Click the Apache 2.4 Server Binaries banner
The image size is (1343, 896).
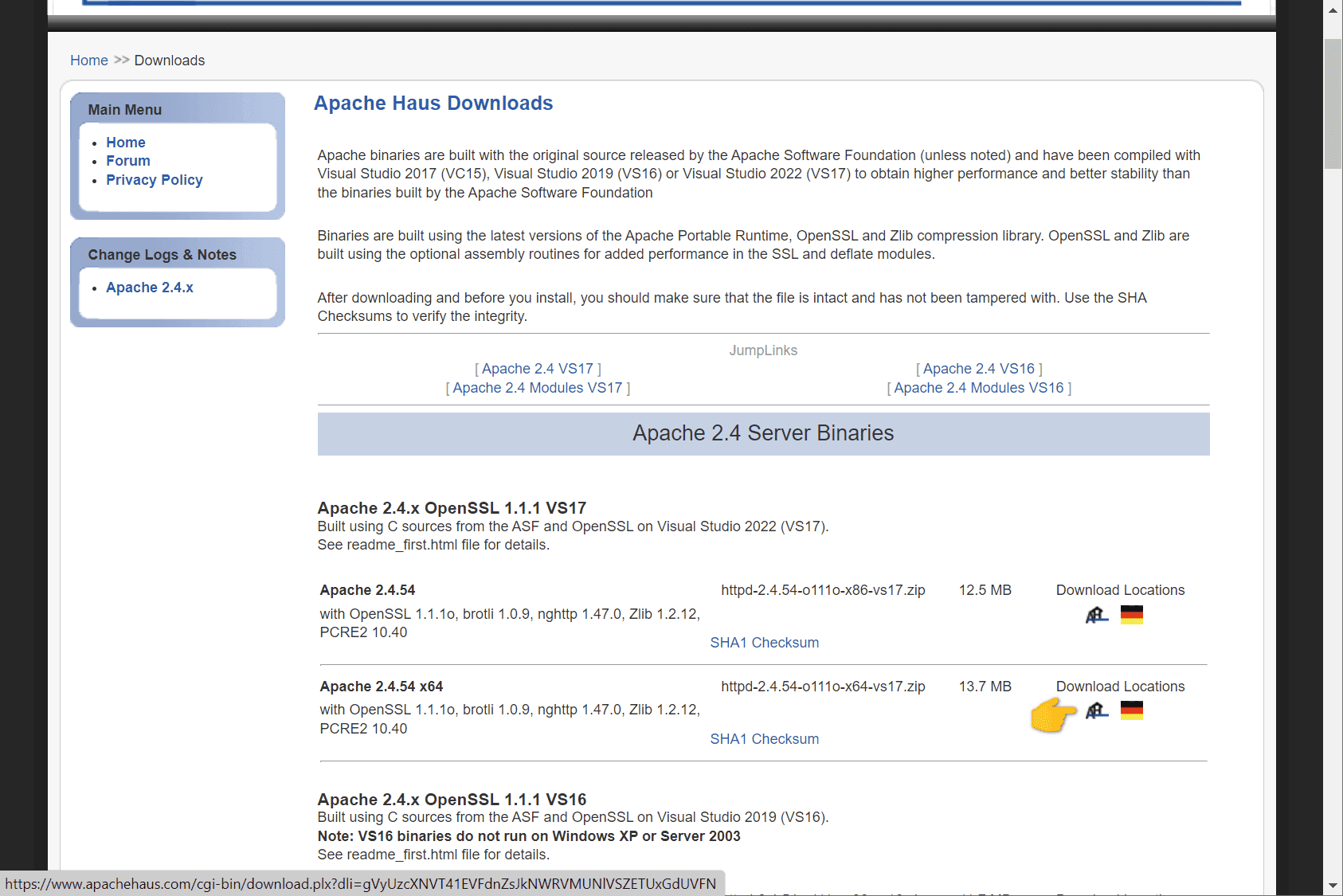coord(763,434)
